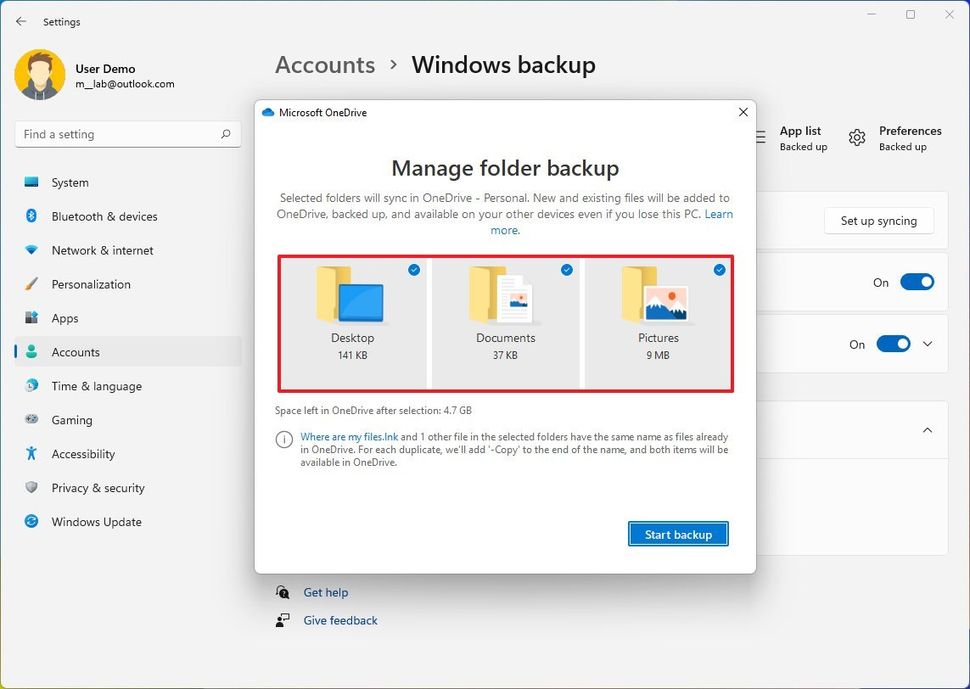The image size is (970, 689).
Task: Expand the chevron beside the second toggle
Action: coord(927,344)
